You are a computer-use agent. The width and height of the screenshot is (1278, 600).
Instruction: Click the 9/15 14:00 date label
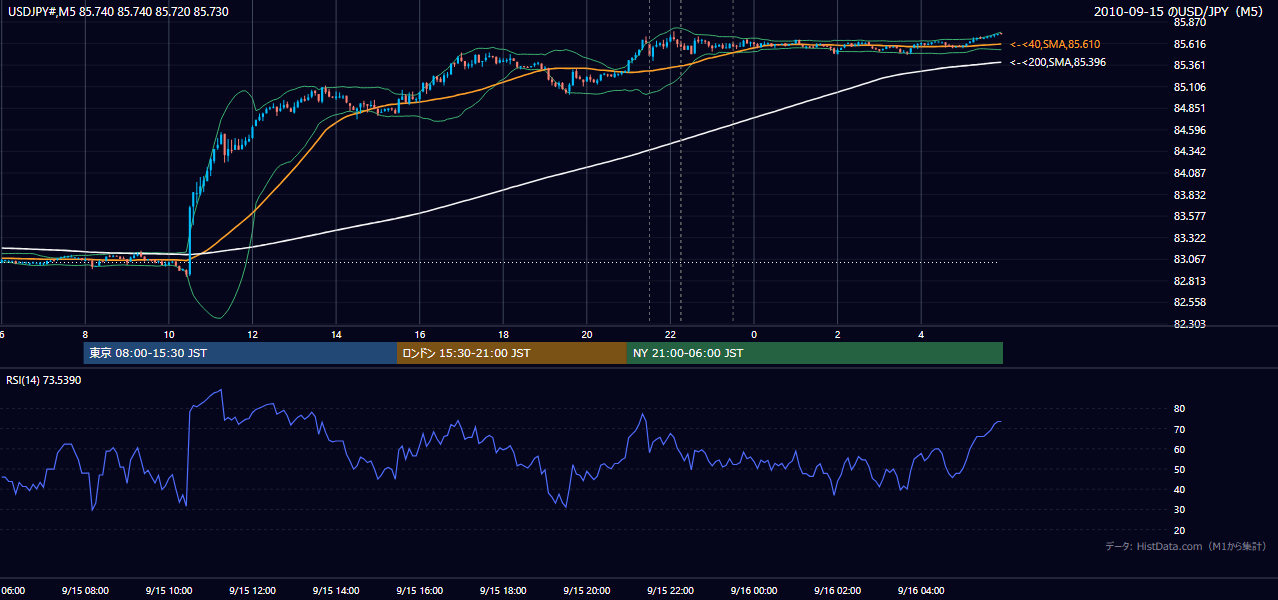point(335,590)
